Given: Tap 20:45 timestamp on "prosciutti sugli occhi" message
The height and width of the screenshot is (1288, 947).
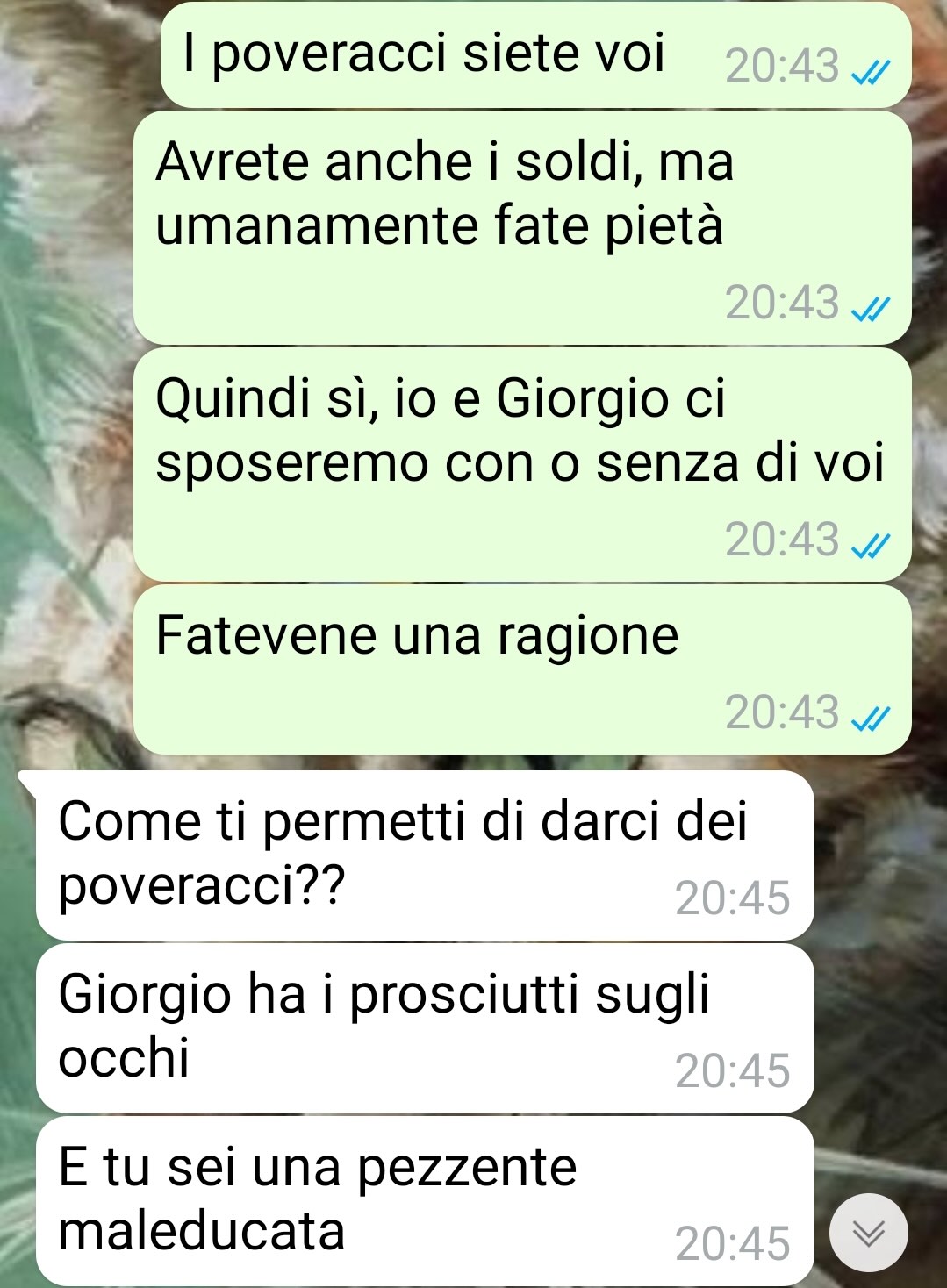Looking at the screenshot, I should click(x=732, y=1070).
